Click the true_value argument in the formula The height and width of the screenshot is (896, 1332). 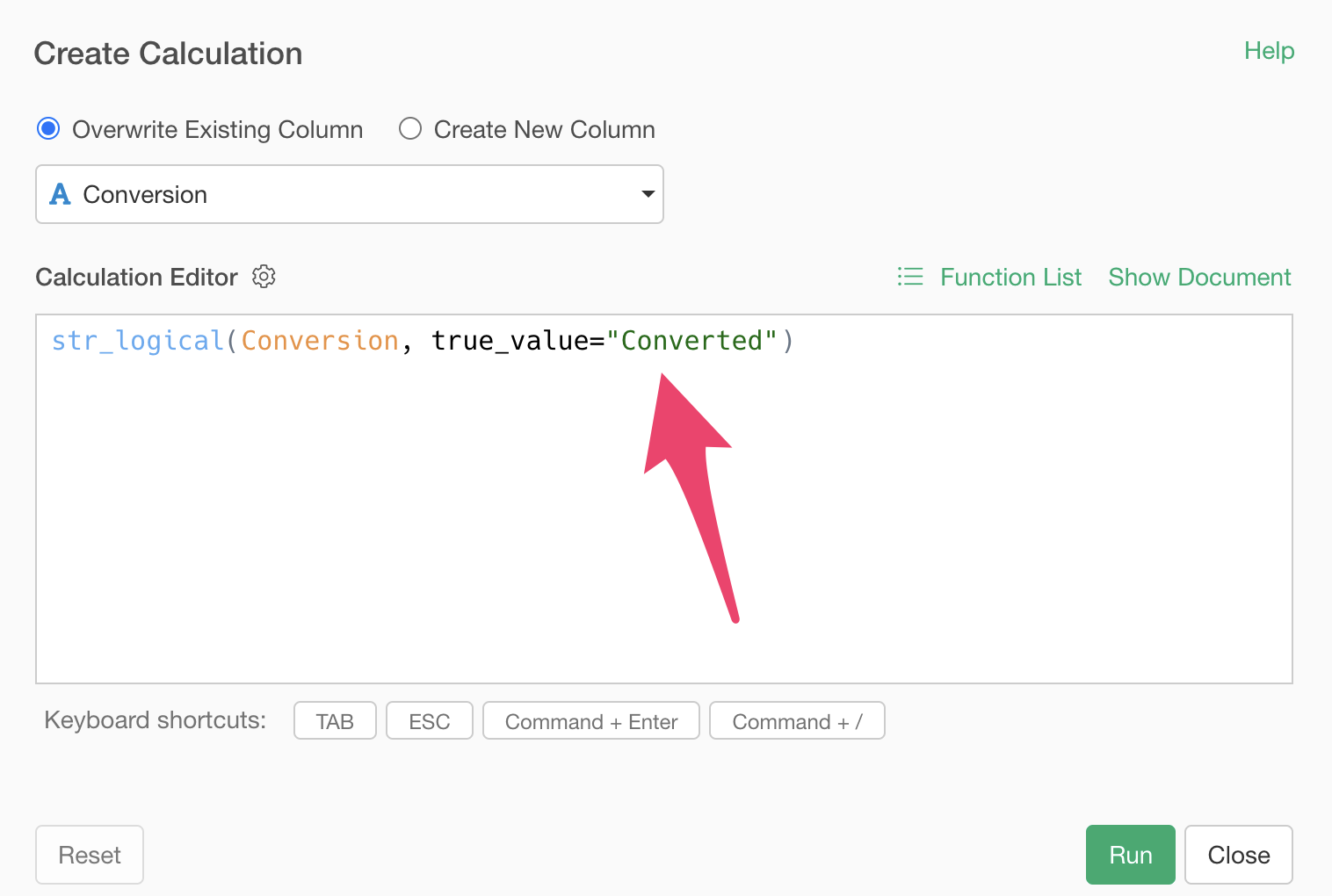pos(510,341)
